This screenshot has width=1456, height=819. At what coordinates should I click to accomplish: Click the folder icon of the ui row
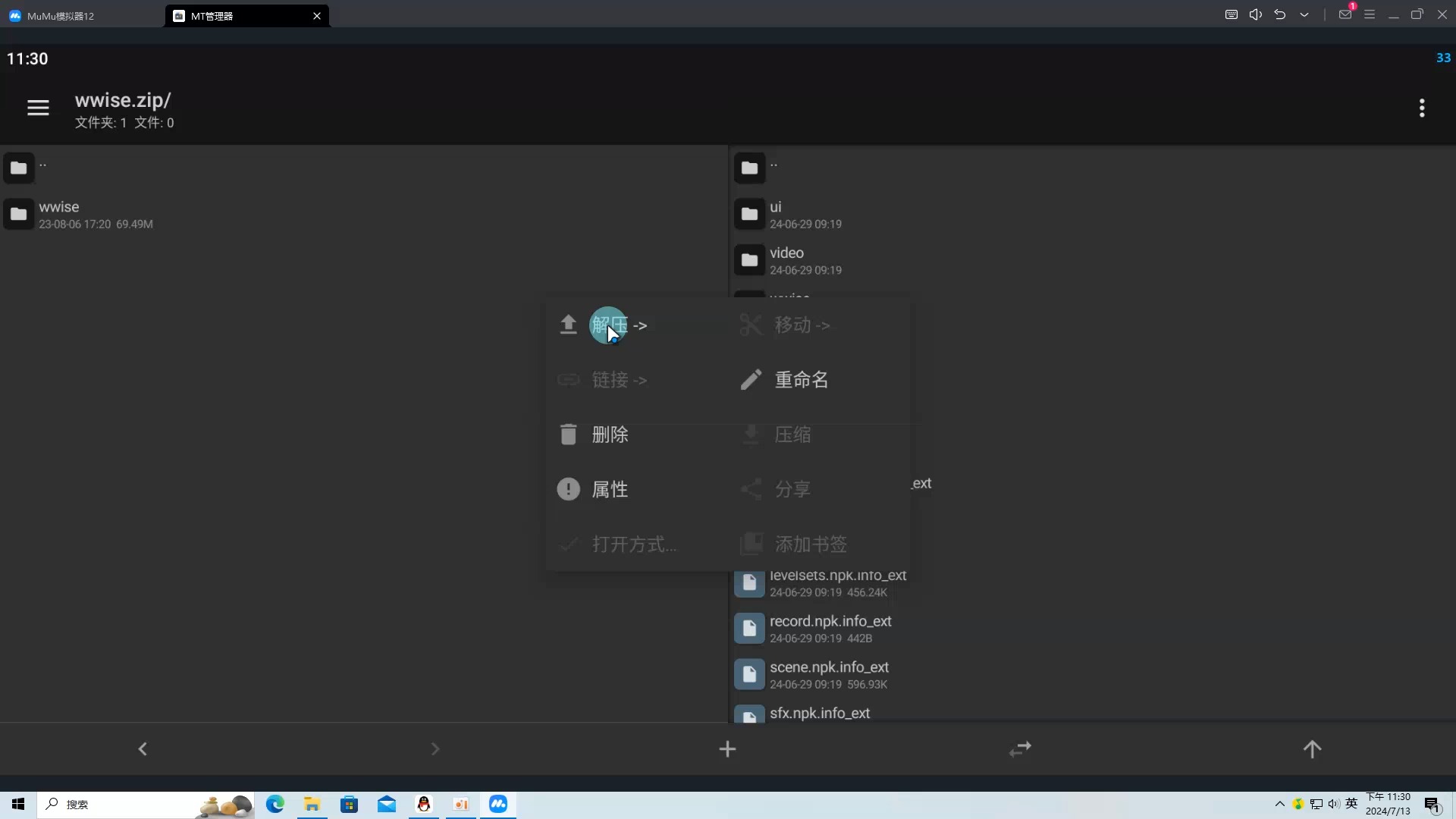click(749, 215)
